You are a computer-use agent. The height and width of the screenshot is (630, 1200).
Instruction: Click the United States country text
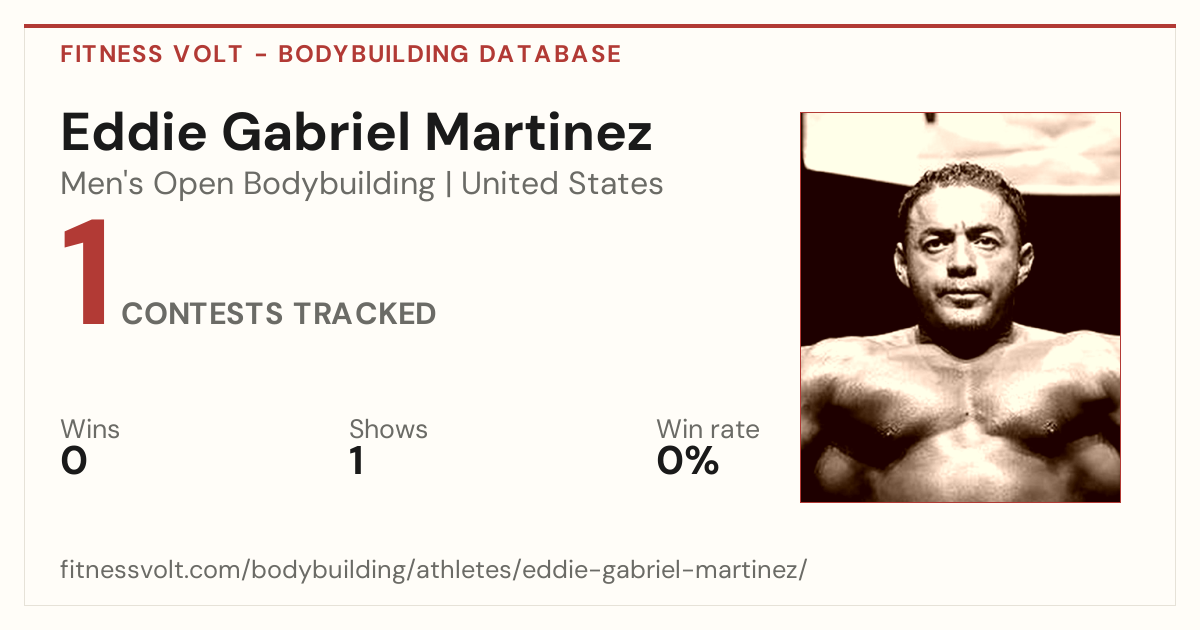tap(562, 184)
